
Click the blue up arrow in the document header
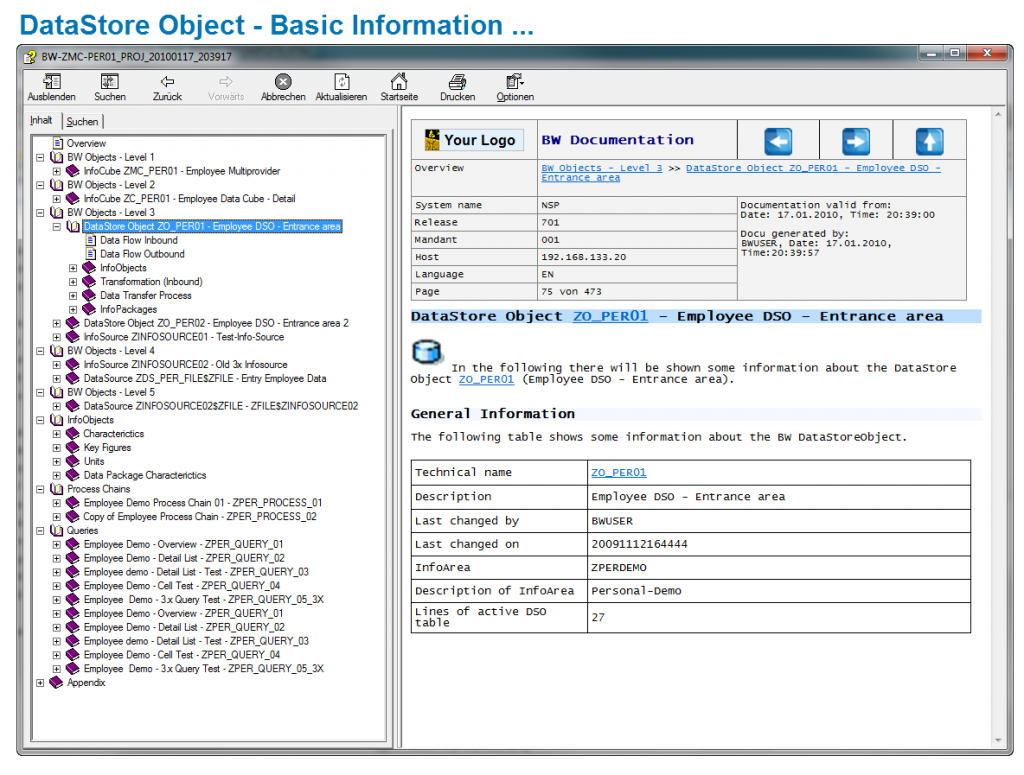pos(931,140)
